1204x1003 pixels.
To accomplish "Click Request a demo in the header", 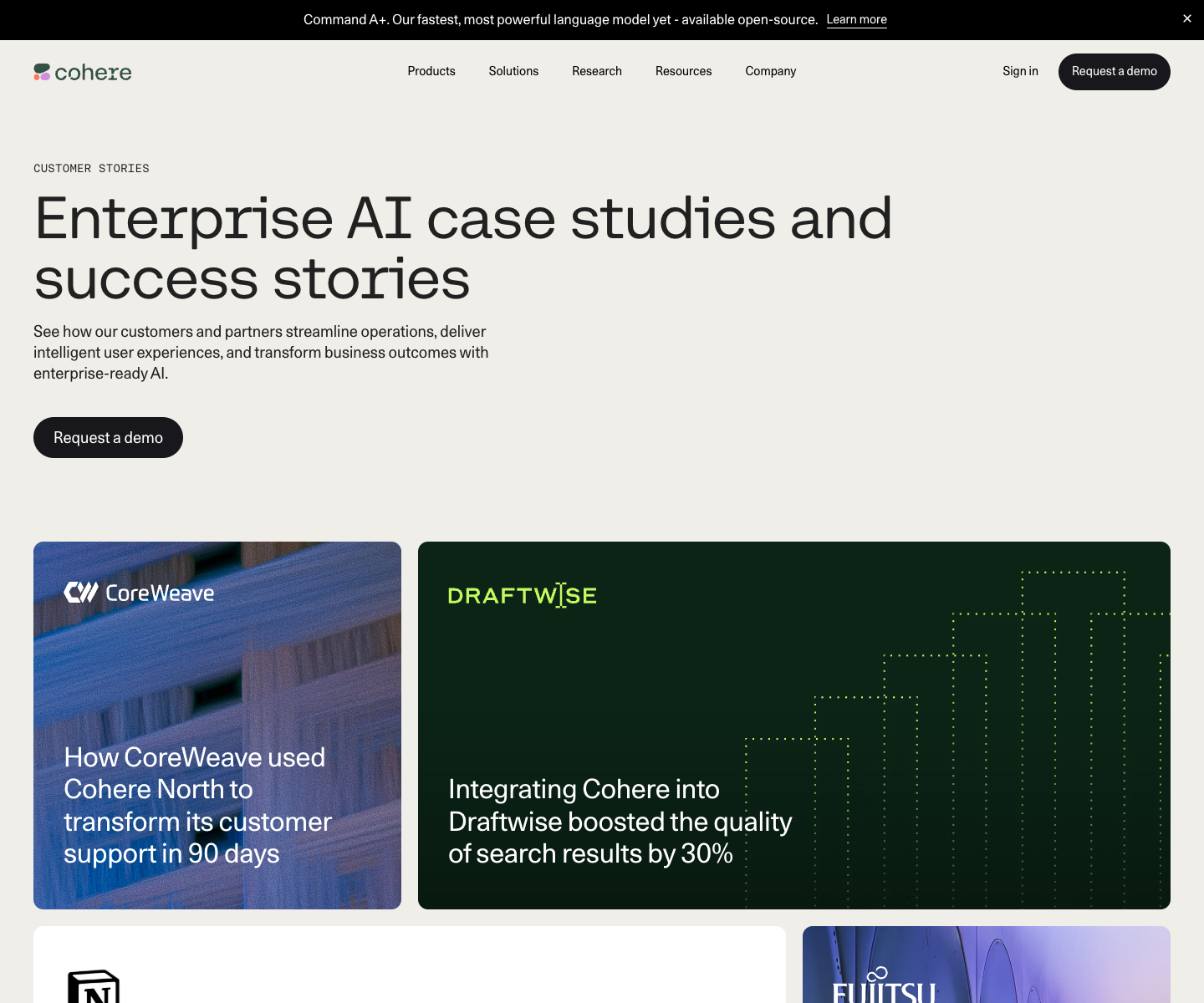I will 1114,72.
